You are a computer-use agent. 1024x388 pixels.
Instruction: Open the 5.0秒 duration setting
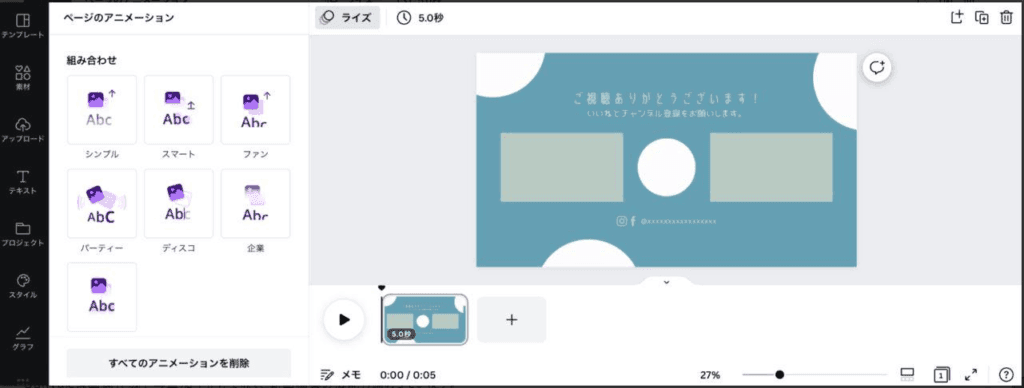pos(420,18)
